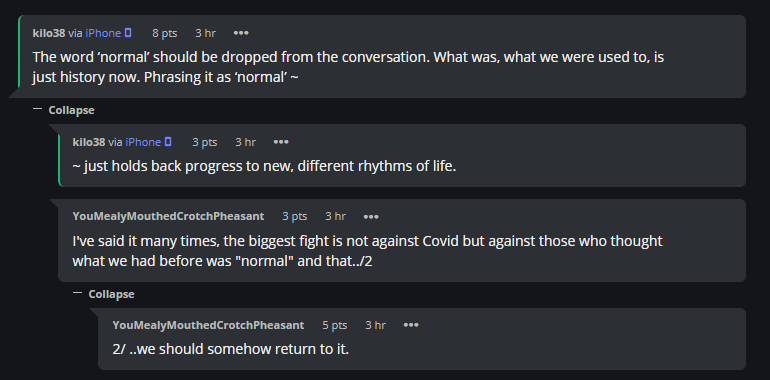This screenshot has width=770, height=380.
Task: Click the 3 hr timestamp on the top comment
Action: tap(205, 33)
